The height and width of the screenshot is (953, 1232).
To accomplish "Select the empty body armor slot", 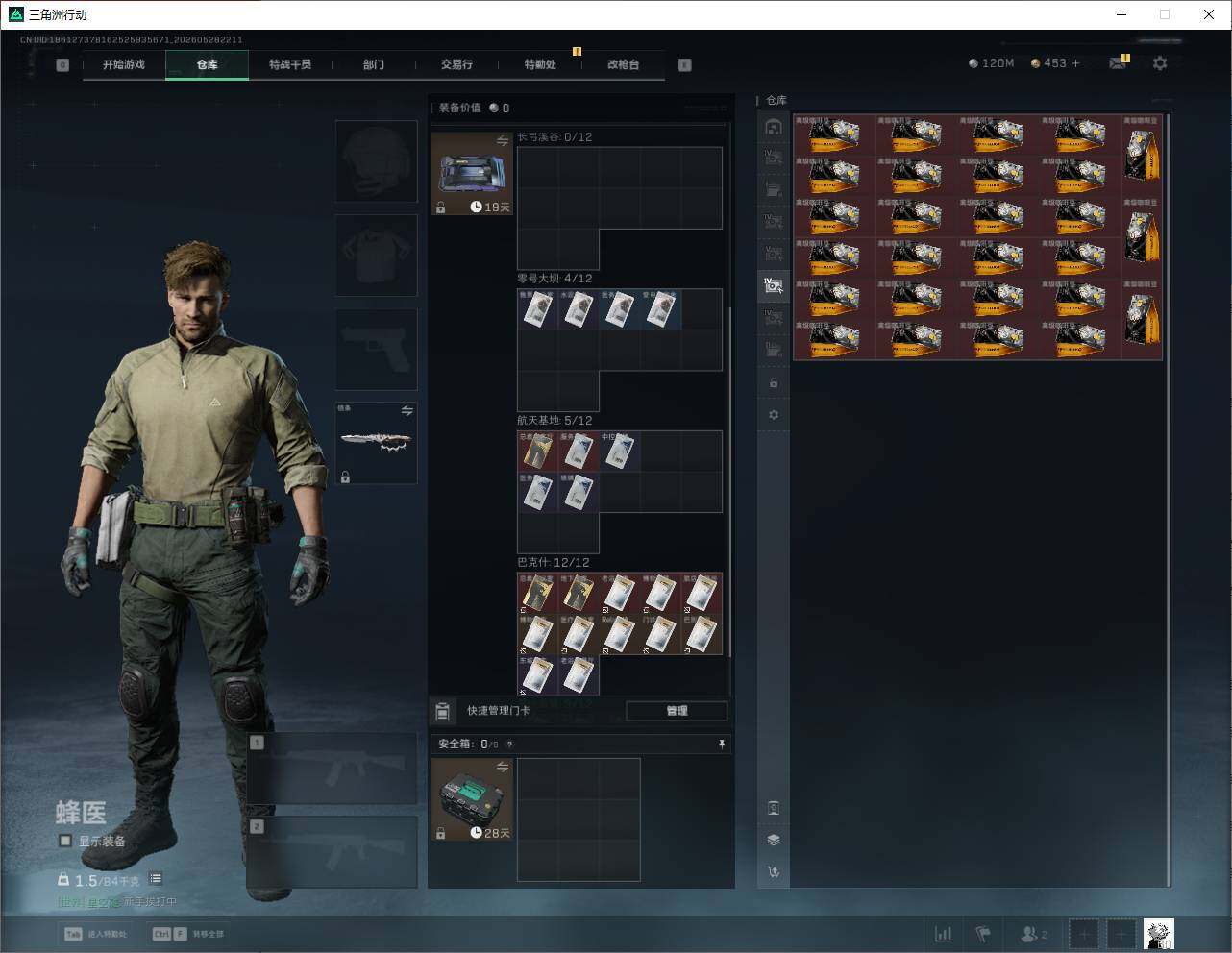I will pyautogui.click(x=376, y=255).
